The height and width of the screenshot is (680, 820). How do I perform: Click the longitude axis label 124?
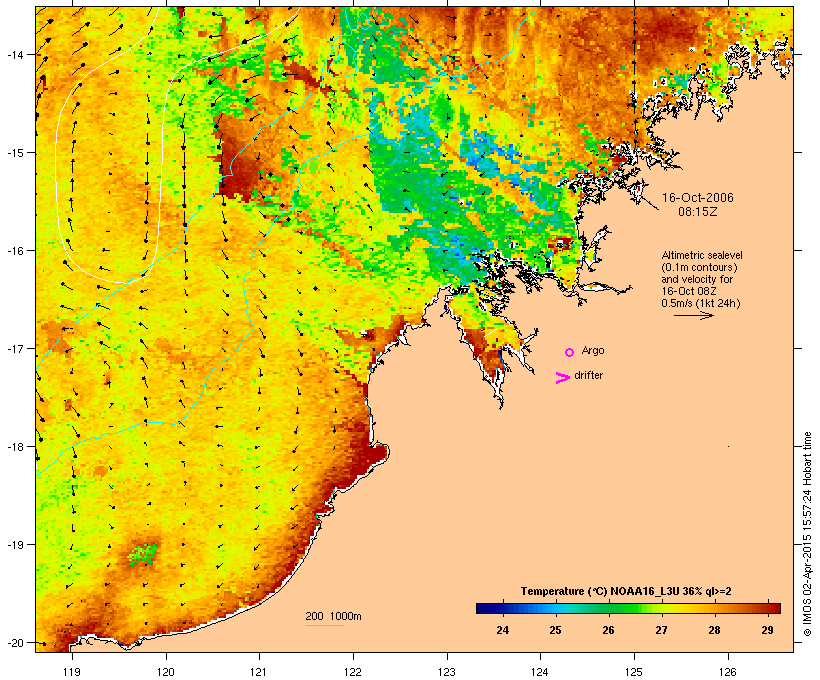540,672
